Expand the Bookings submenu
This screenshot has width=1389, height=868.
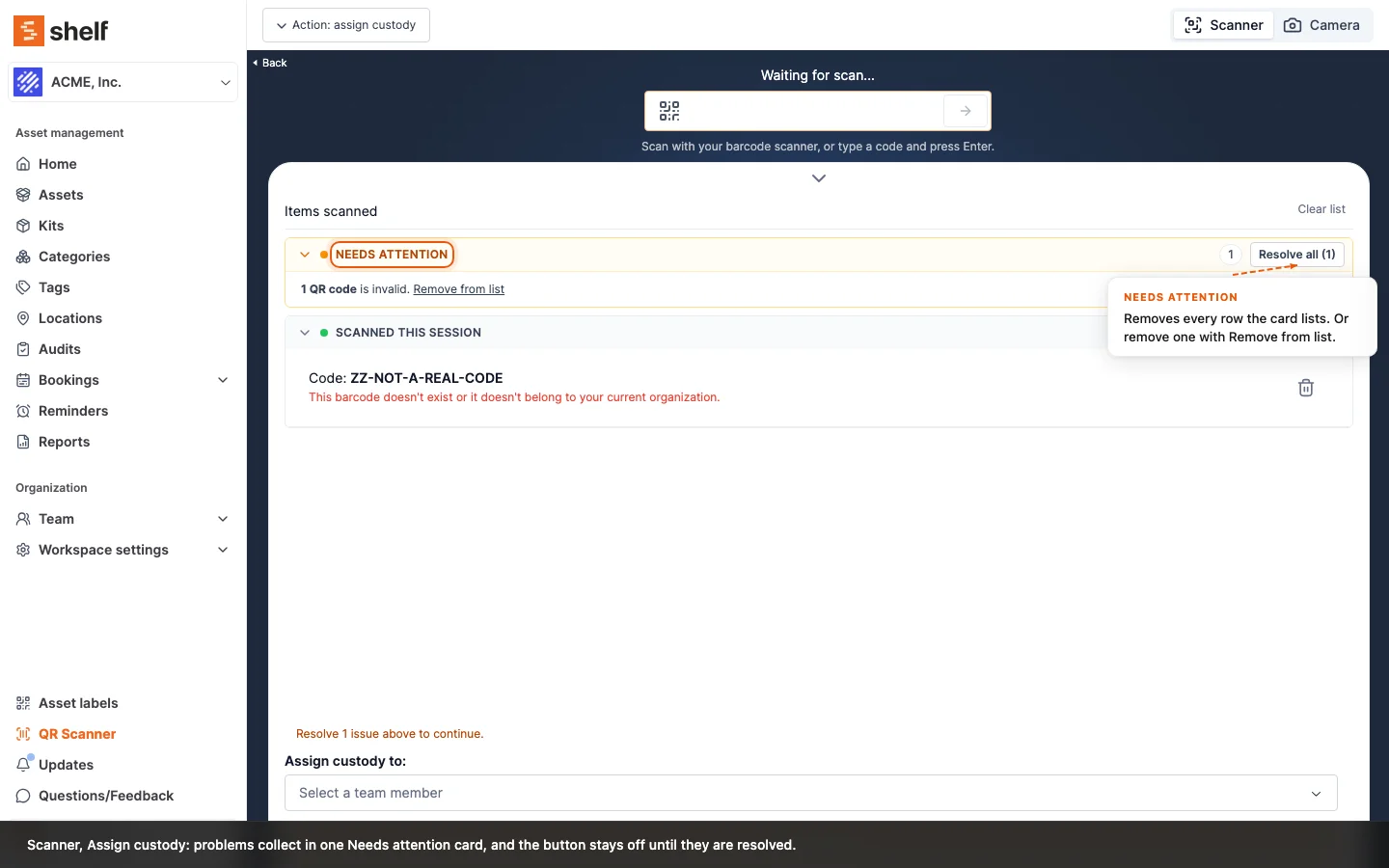[223, 380]
